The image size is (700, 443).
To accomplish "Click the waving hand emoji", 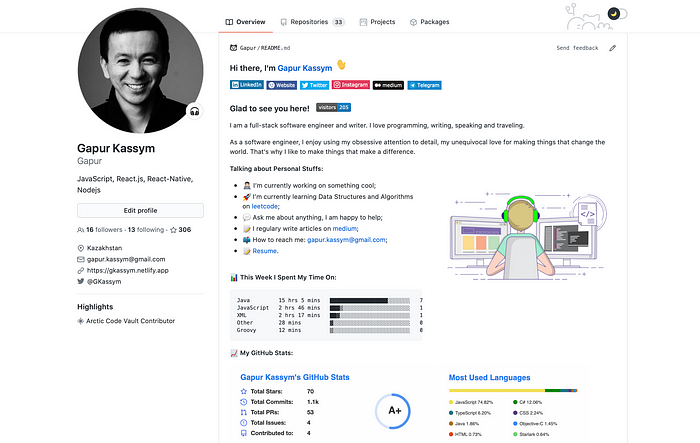I will 342,65.
